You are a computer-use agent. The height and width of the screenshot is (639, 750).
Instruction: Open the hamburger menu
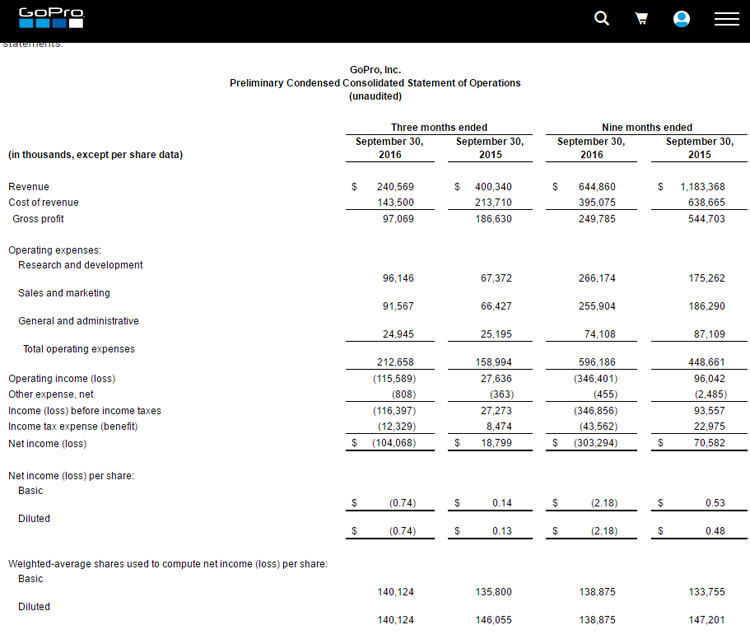point(727,19)
